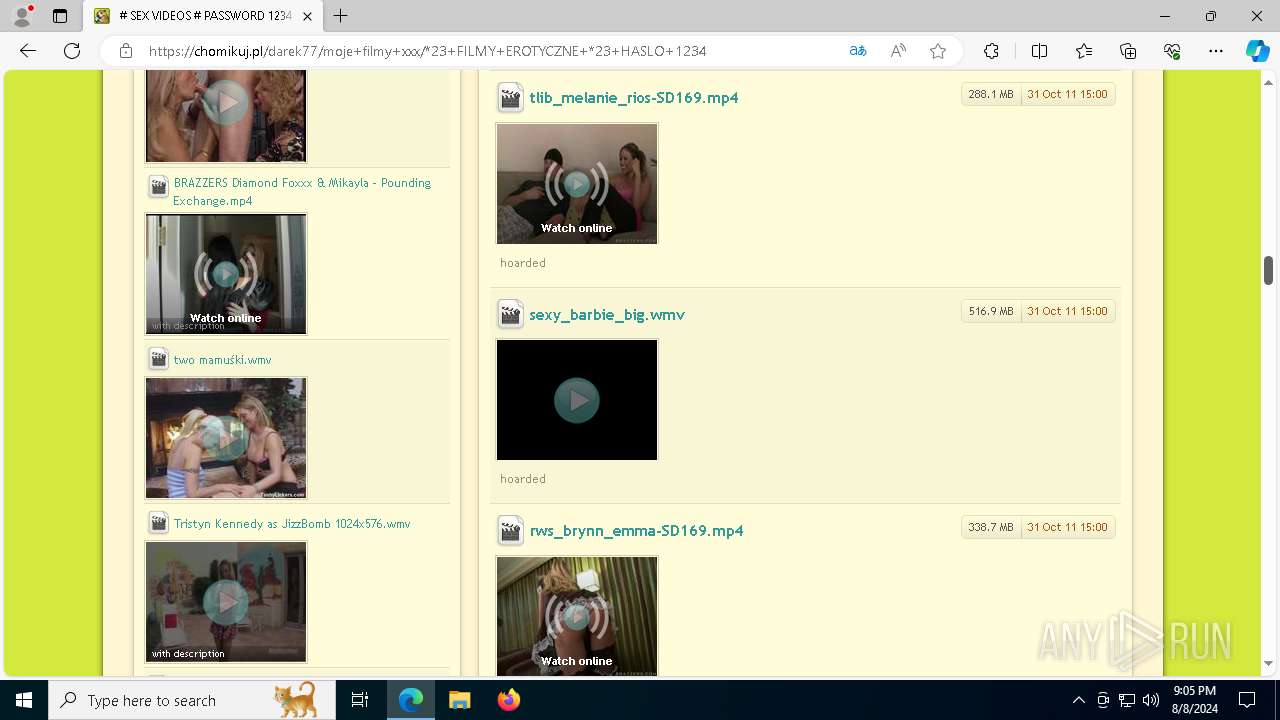Open Microsoft Edge from taskbar
Screen dimensions: 1280x720
pos(411,700)
